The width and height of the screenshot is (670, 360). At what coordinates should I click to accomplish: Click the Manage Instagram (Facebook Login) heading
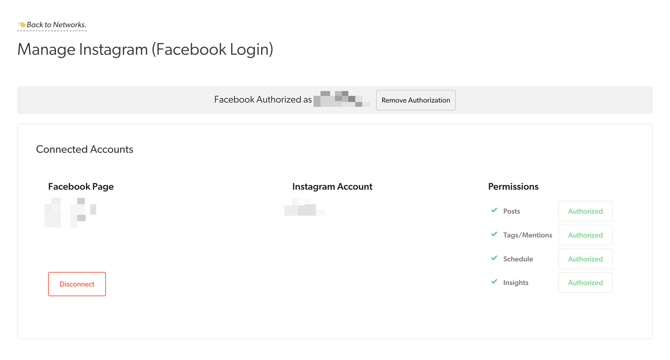(x=145, y=50)
